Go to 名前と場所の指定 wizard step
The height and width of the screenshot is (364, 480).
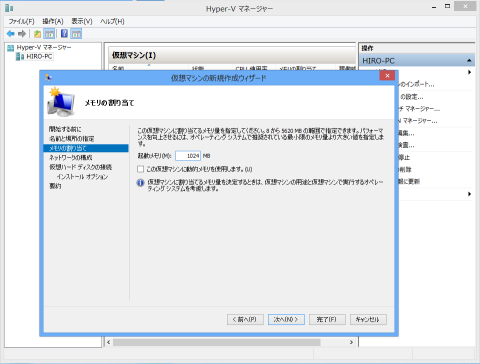pyautogui.click(x=72, y=139)
